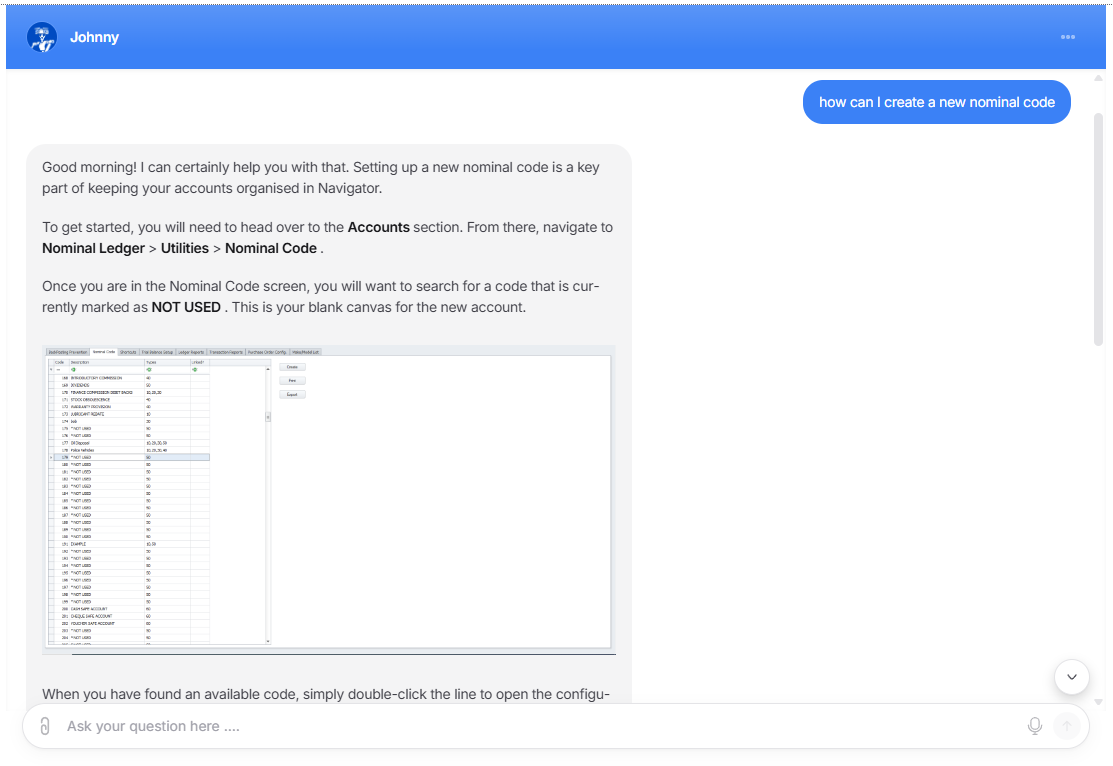Click the Johnny assistant avatar icon

pyautogui.click(x=42, y=37)
